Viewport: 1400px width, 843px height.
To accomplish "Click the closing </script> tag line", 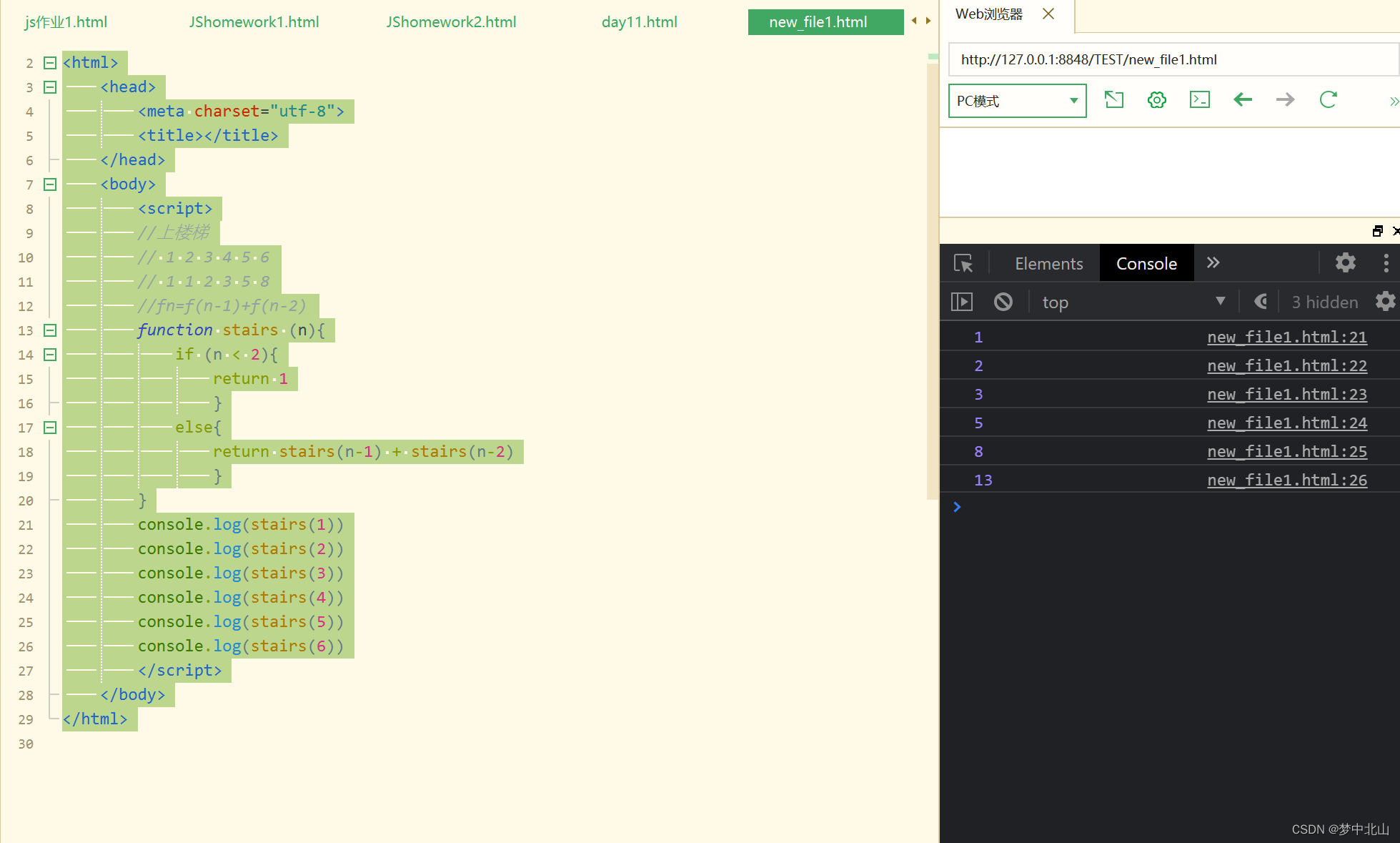I will [179, 671].
